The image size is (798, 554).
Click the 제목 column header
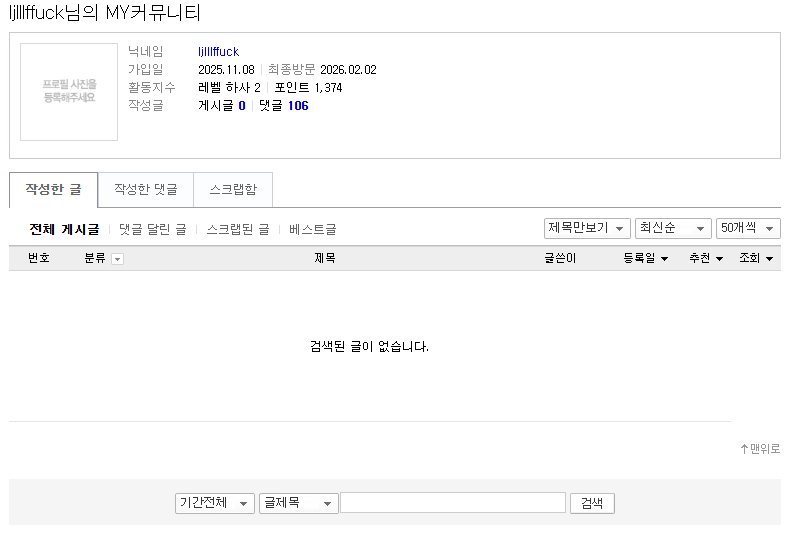tap(325, 258)
